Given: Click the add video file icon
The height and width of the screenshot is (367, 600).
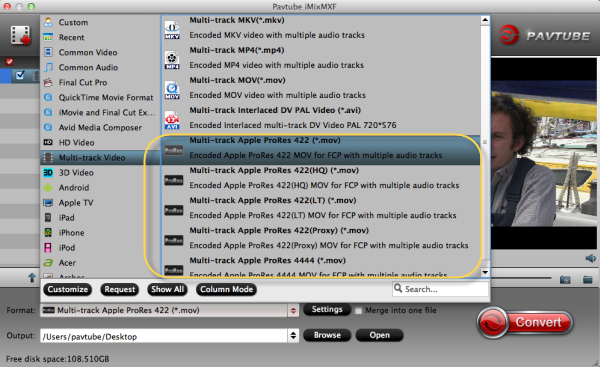Looking at the screenshot, I should pyautogui.click(x=21, y=35).
